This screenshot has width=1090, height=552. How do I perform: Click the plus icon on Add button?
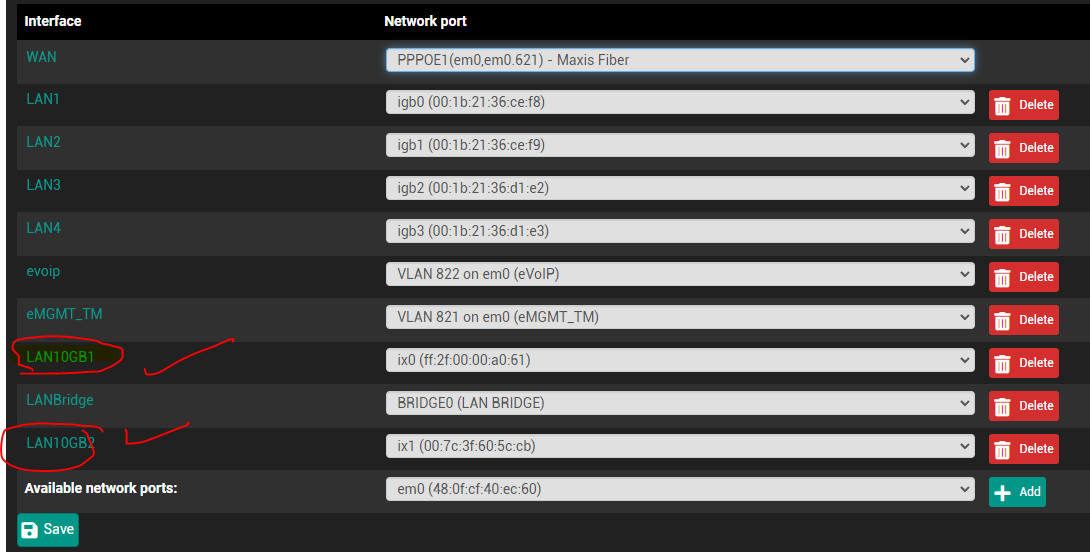[x=1002, y=492]
